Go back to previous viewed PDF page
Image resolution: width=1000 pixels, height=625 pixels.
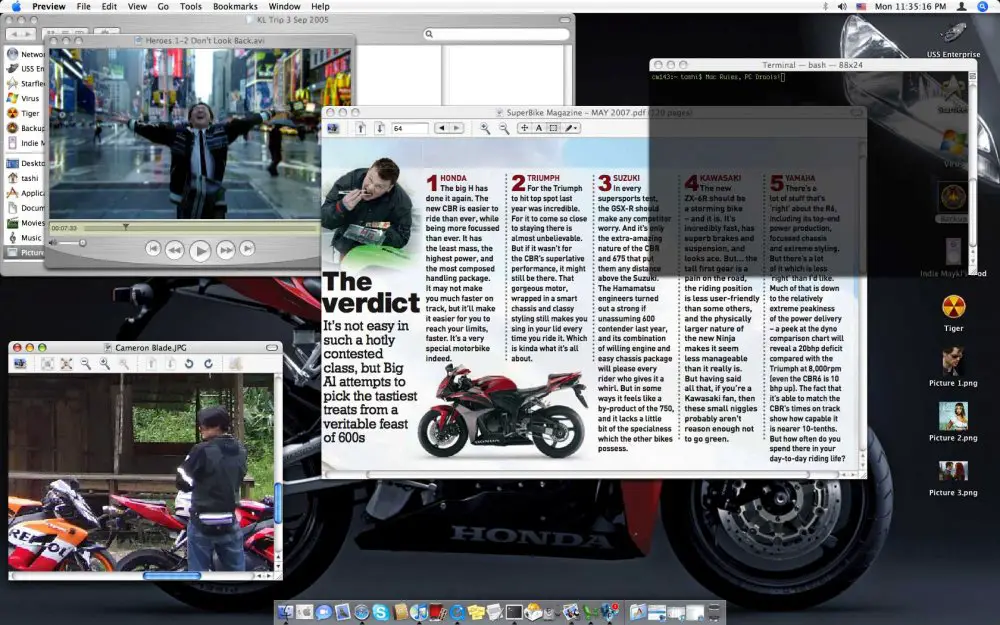point(441,128)
